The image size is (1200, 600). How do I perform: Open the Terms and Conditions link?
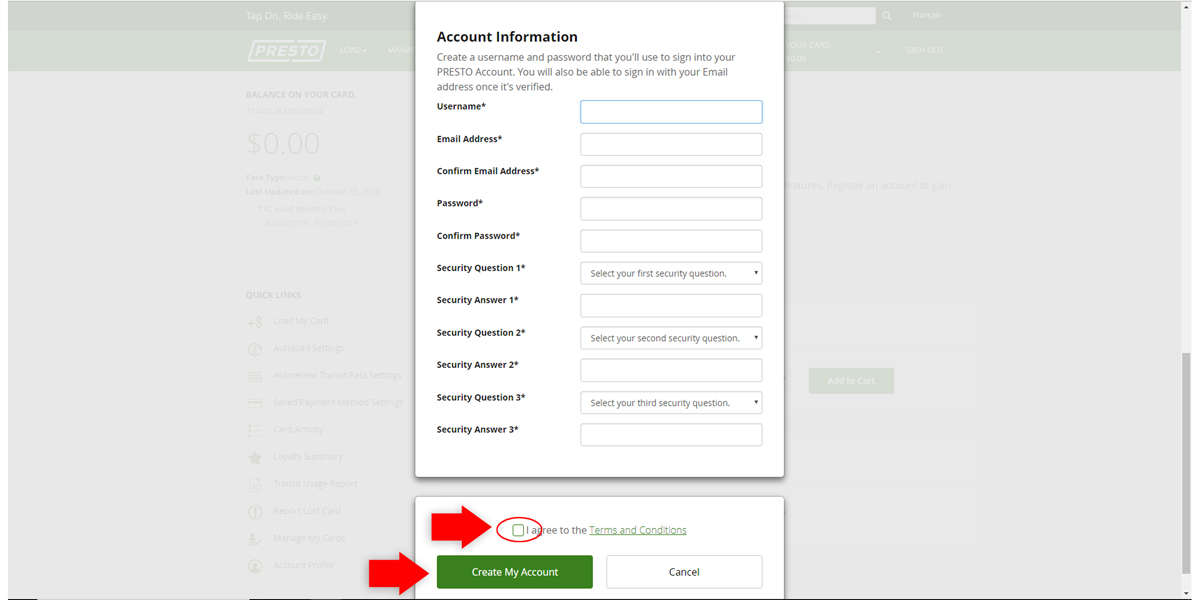point(638,530)
